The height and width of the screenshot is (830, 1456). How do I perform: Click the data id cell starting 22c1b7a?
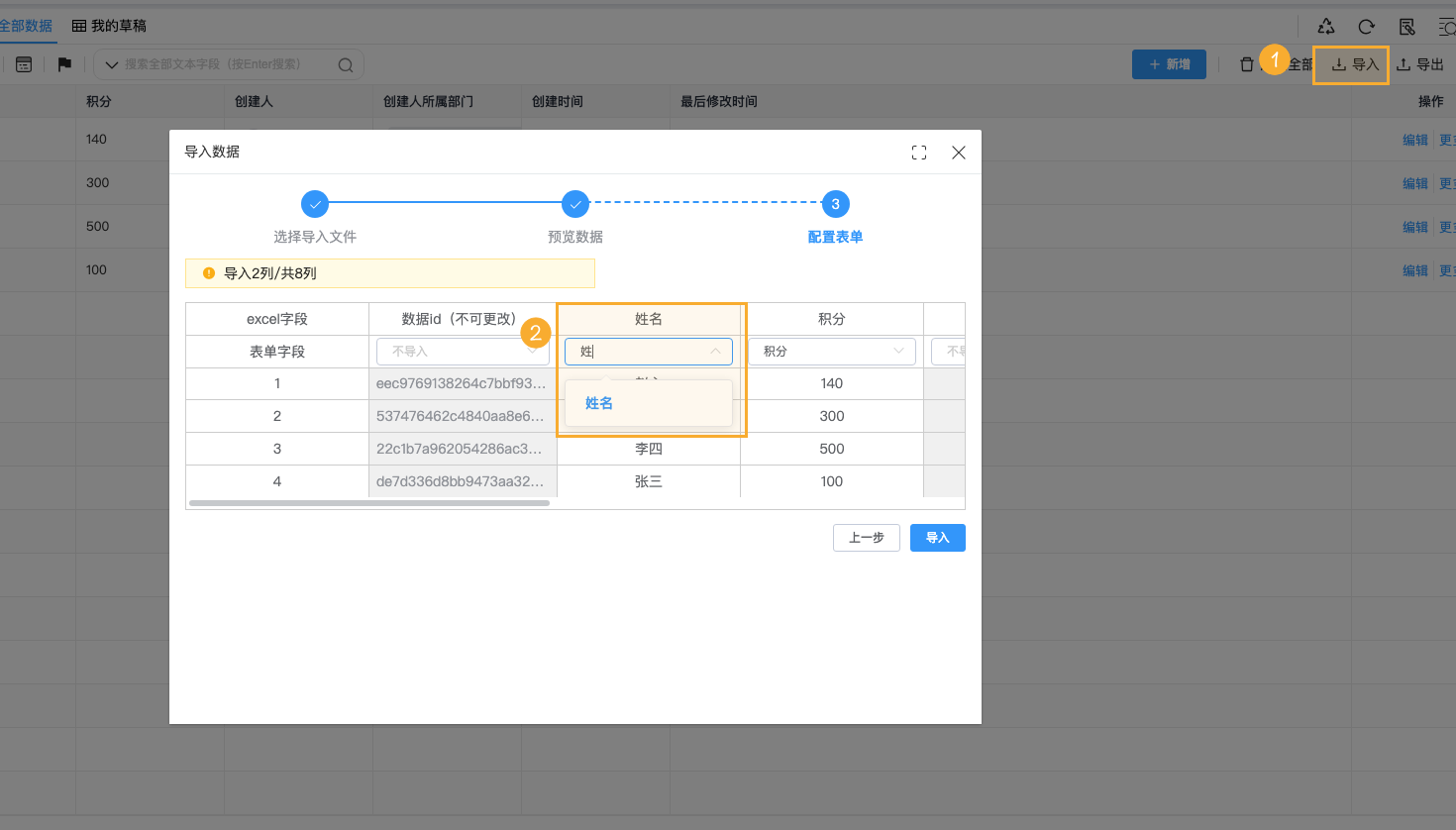[463, 449]
